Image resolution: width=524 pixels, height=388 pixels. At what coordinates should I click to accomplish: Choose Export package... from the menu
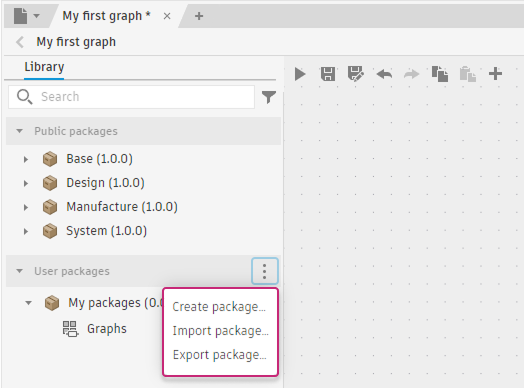click(220, 355)
